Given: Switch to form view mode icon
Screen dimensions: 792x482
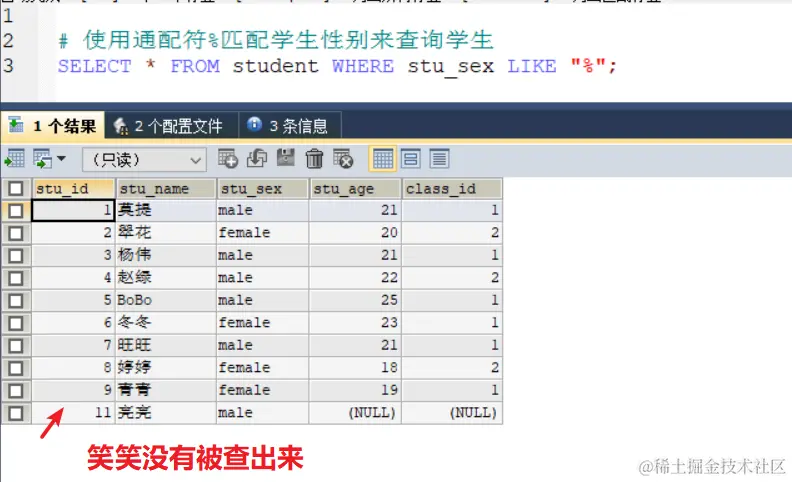Looking at the screenshot, I should [411, 159].
